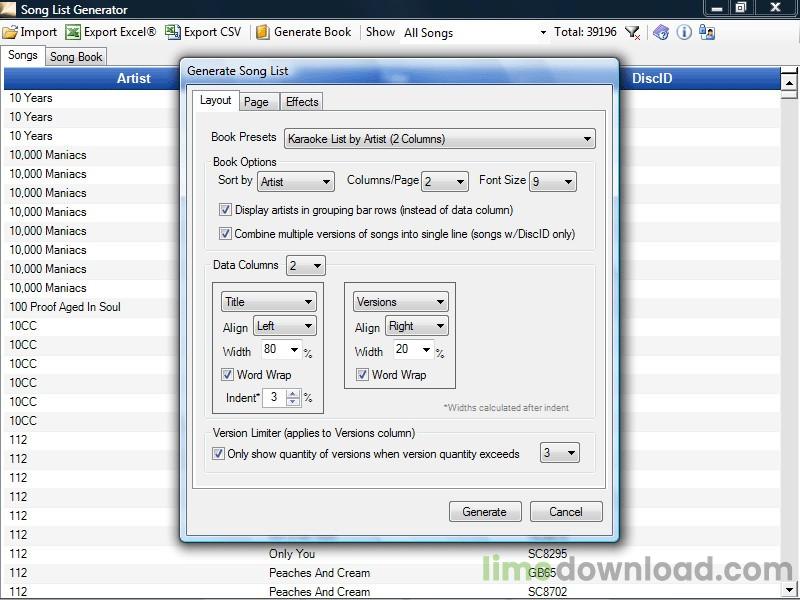Viewport: 800px width, 600px height.
Task: Open the Title column field dropdown
Action: (269, 302)
